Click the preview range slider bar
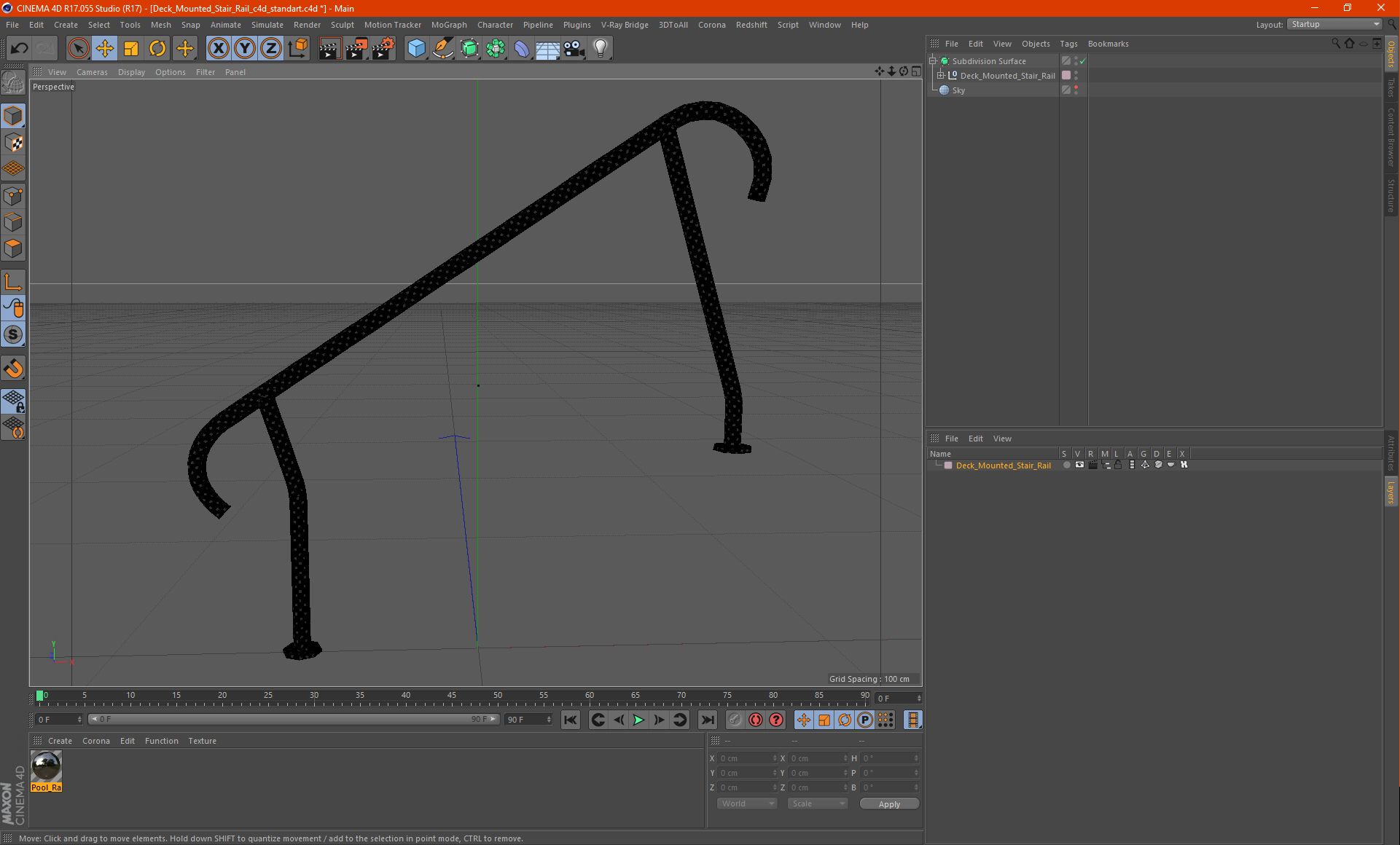Screen dimensions: 1400x845 pos(293,719)
